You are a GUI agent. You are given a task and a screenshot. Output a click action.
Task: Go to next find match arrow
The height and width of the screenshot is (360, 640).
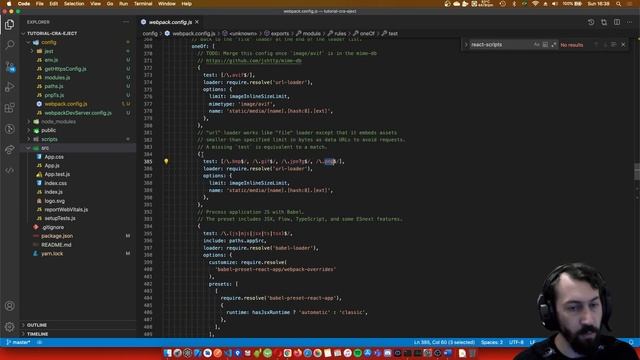pyautogui.click(x=605, y=44)
